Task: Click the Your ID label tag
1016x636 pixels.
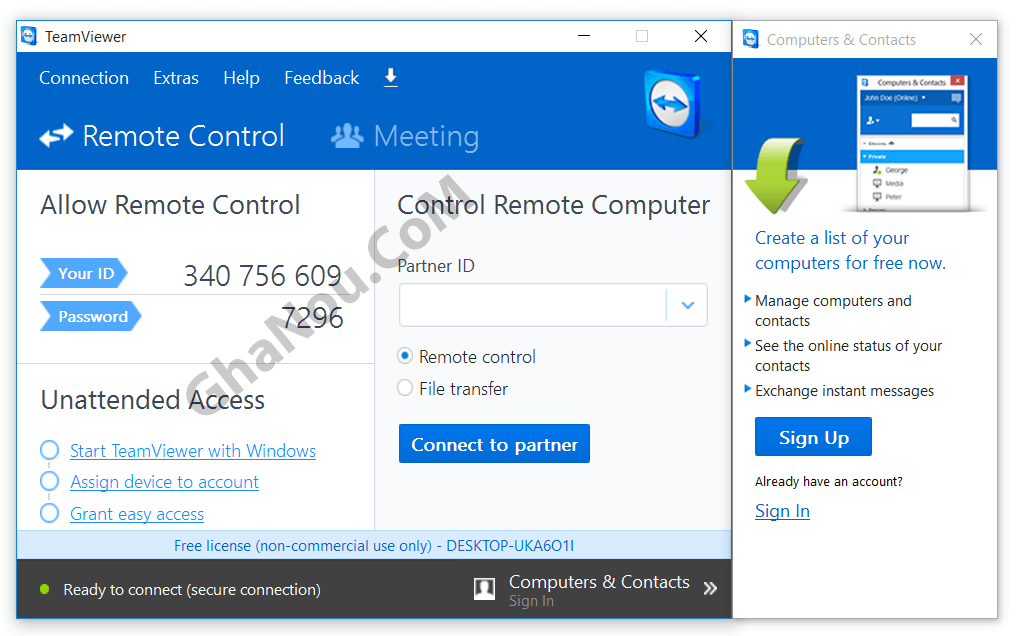Action: pyautogui.click(x=84, y=273)
